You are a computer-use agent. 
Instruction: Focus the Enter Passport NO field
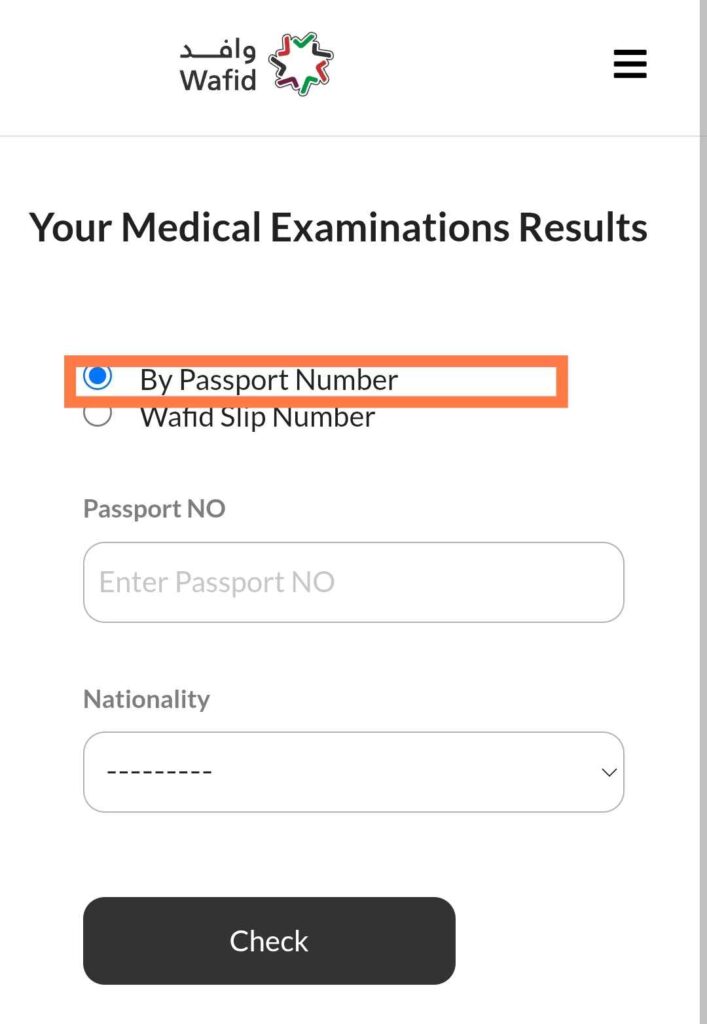click(x=354, y=582)
